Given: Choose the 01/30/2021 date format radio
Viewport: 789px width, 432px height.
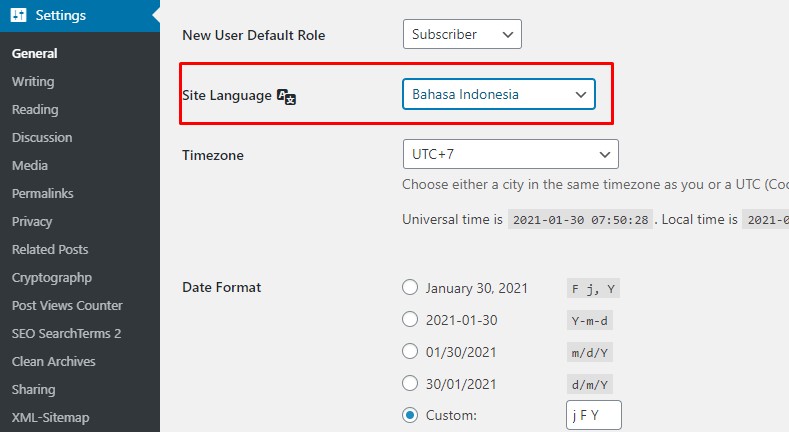Looking at the screenshot, I should coord(410,351).
